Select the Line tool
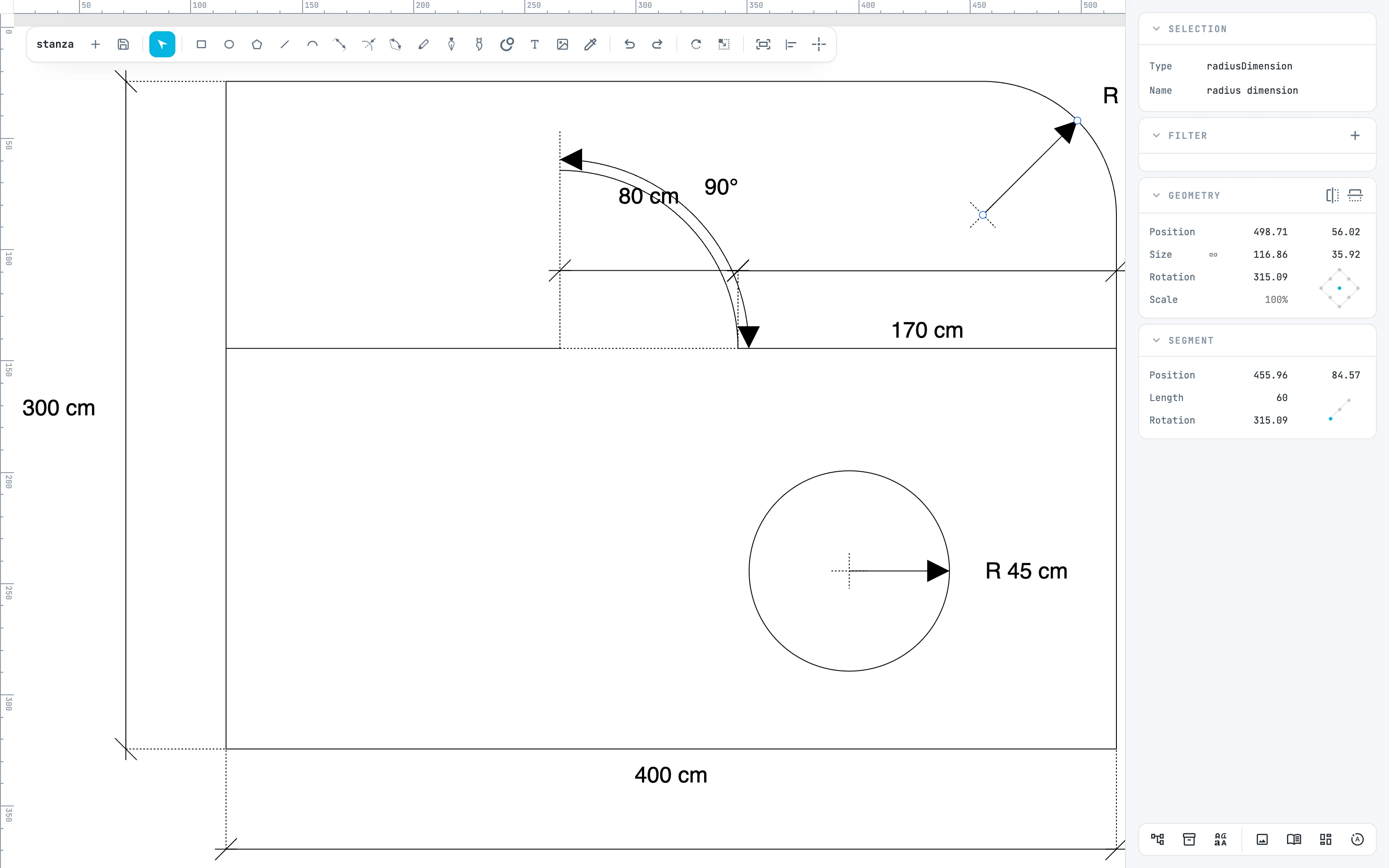 [x=285, y=44]
